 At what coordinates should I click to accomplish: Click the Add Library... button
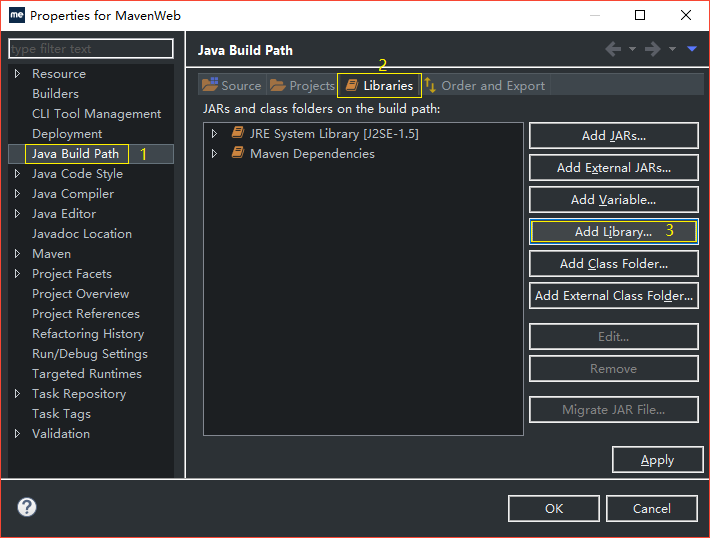coord(614,231)
